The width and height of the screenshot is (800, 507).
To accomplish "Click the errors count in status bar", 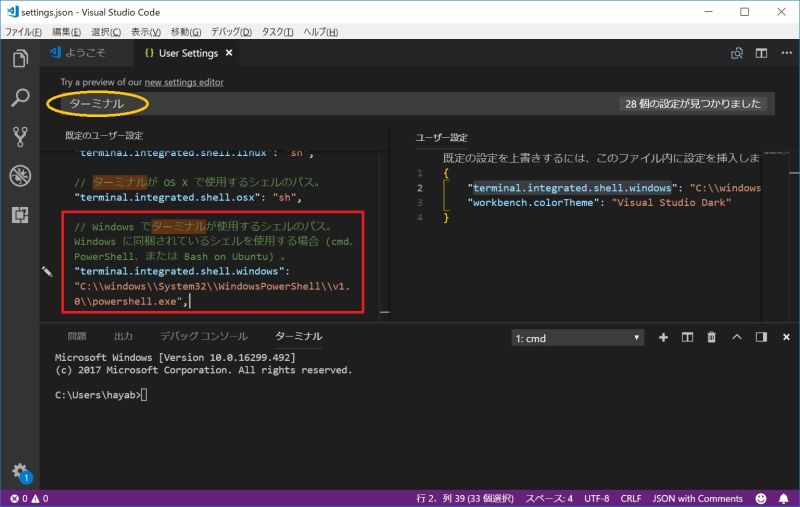I will 19,498.
